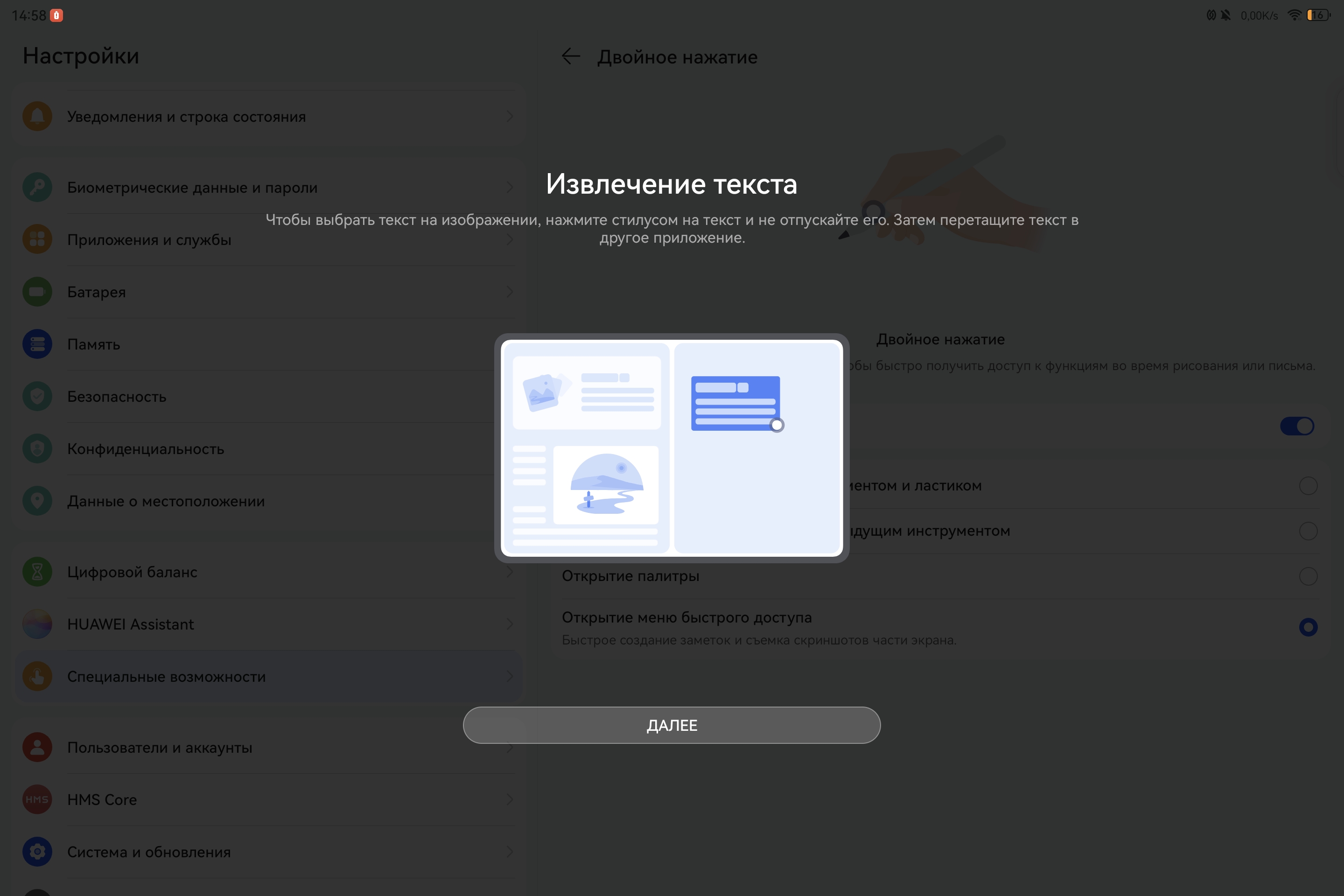Viewport: 1344px width, 896px height.
Task: Click the HUAWEI Assistant icon
Action: pyautogui.click(x=37, y=624)
